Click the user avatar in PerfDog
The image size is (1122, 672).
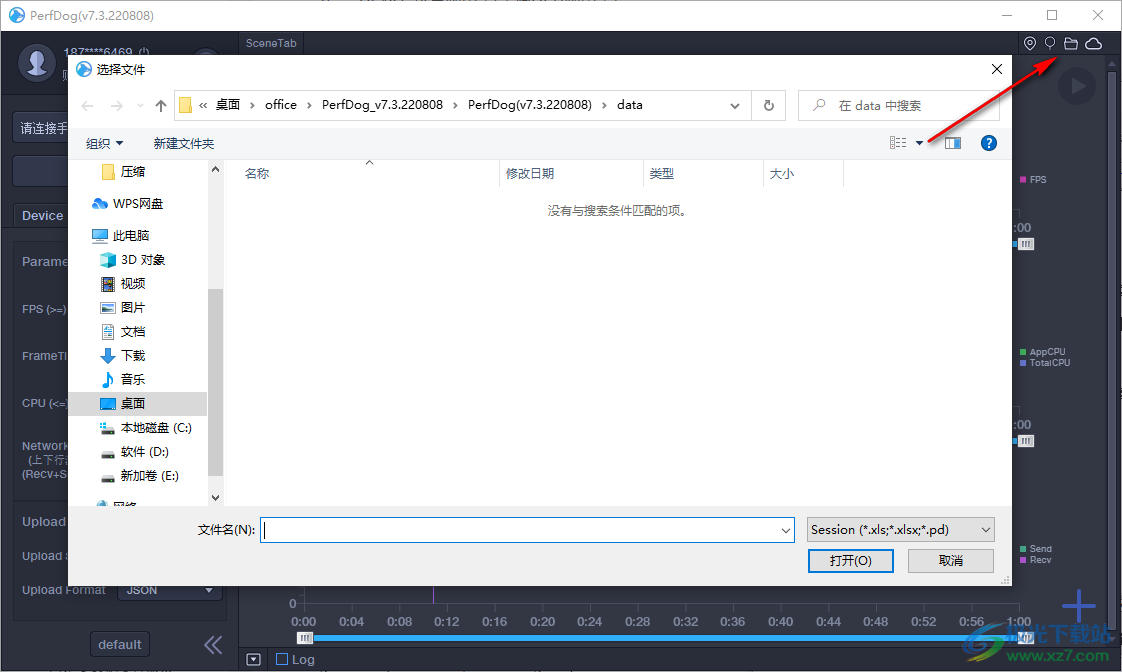[36, 63]
